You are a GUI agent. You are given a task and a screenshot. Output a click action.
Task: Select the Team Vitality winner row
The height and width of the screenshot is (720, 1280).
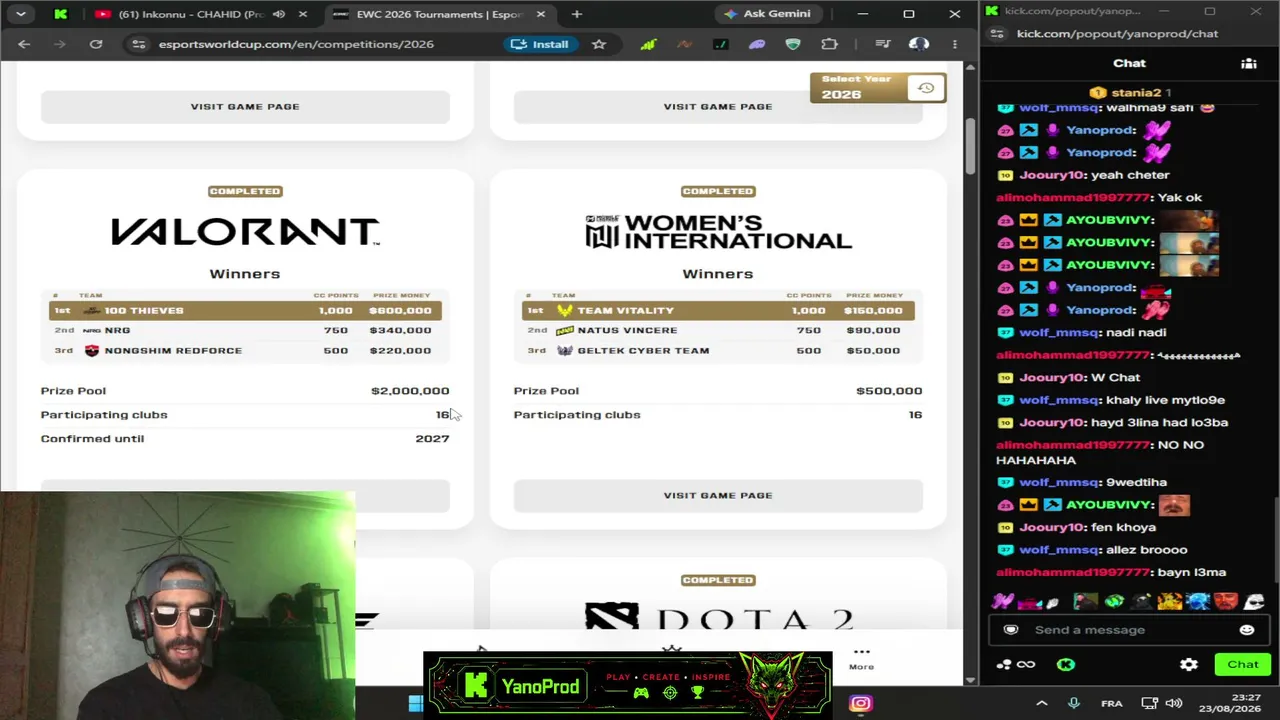click(x=718, y=310)
